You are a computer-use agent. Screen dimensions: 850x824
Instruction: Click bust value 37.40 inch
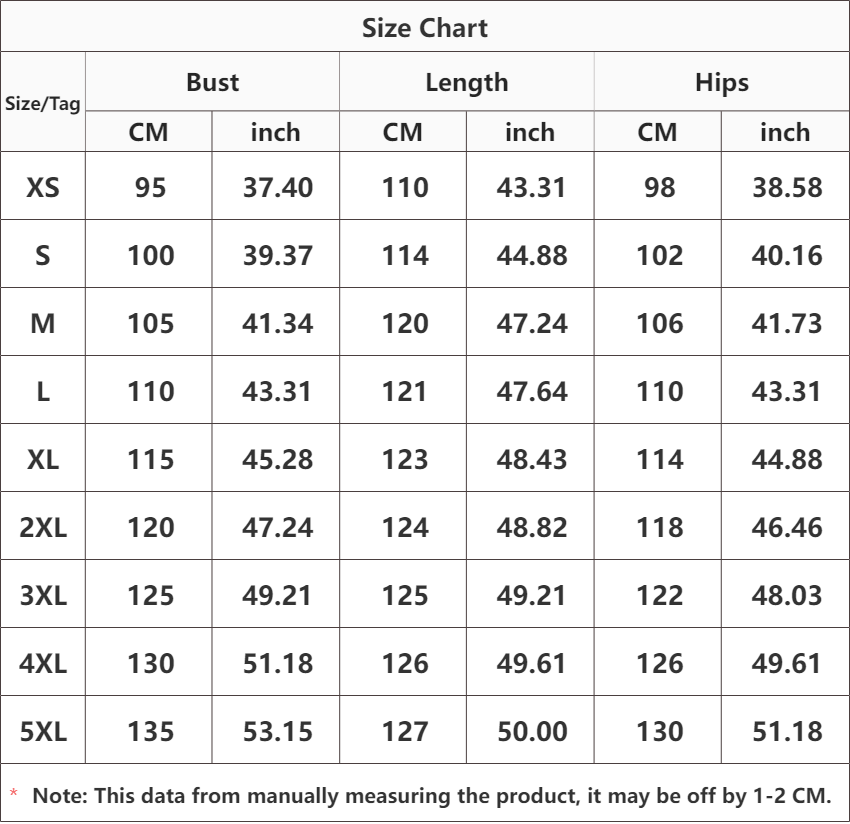[x=278, y=188]
